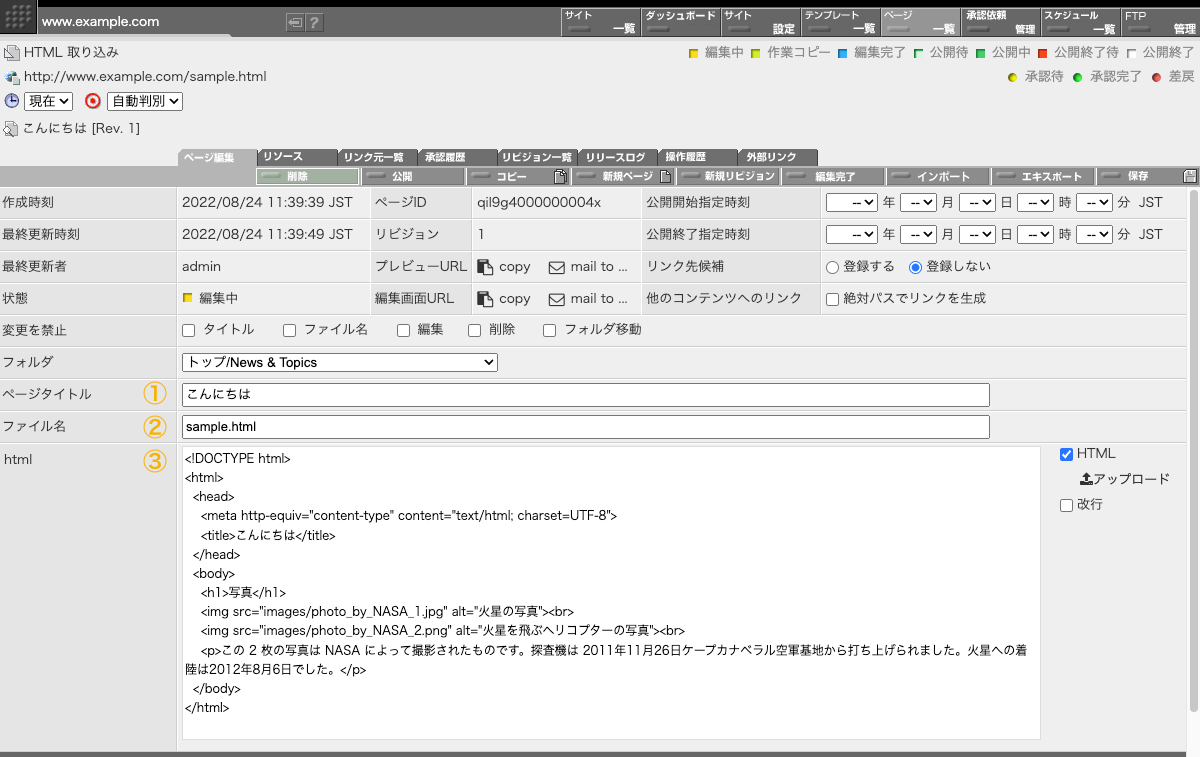
Task: Switch to the リソース tab
Action: point(296,157)
